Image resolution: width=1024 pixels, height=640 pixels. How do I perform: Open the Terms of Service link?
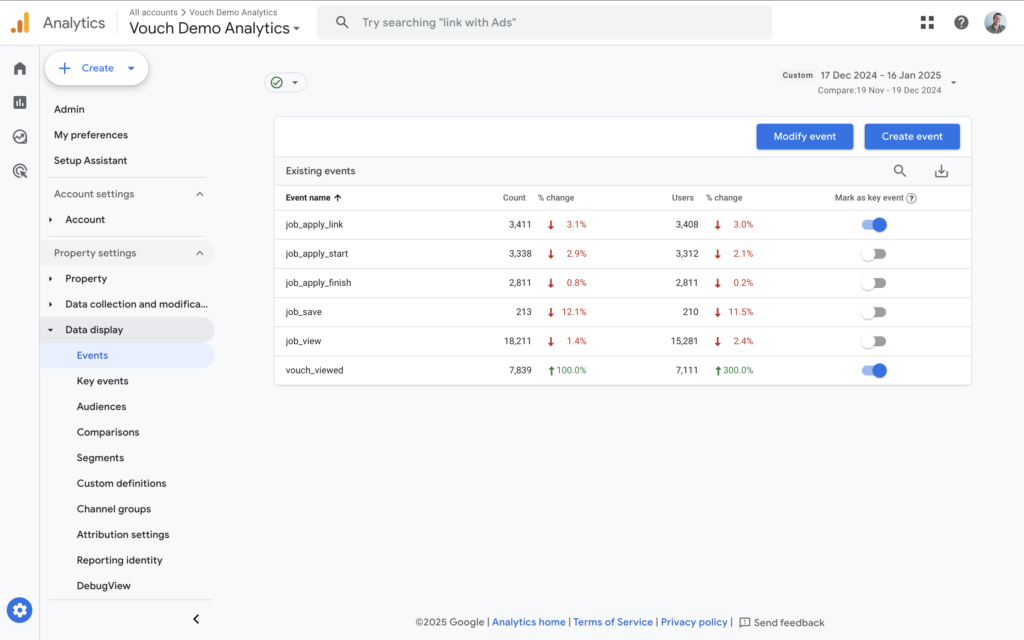click(x=613, y=622)
